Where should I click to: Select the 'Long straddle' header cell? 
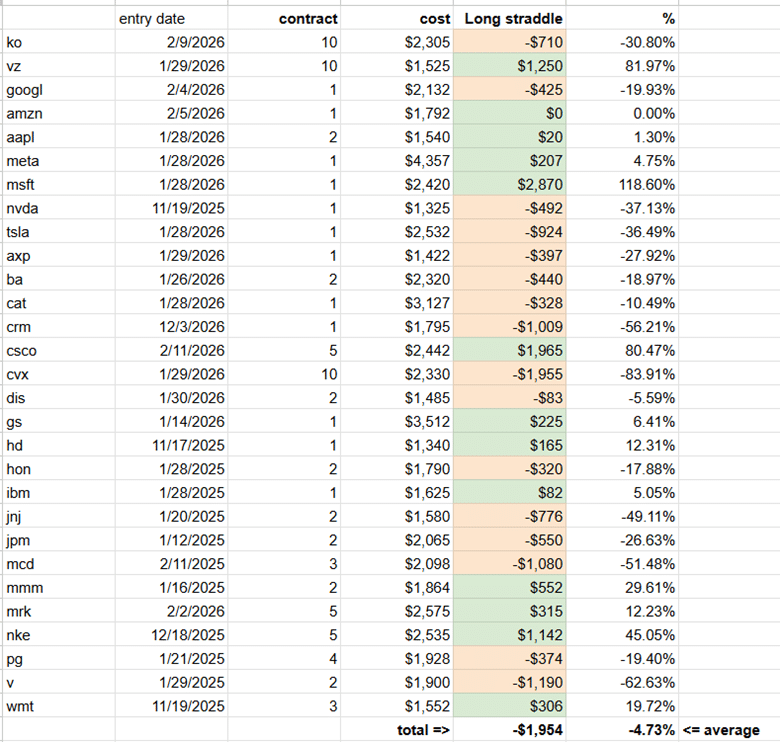pos(510,19)
